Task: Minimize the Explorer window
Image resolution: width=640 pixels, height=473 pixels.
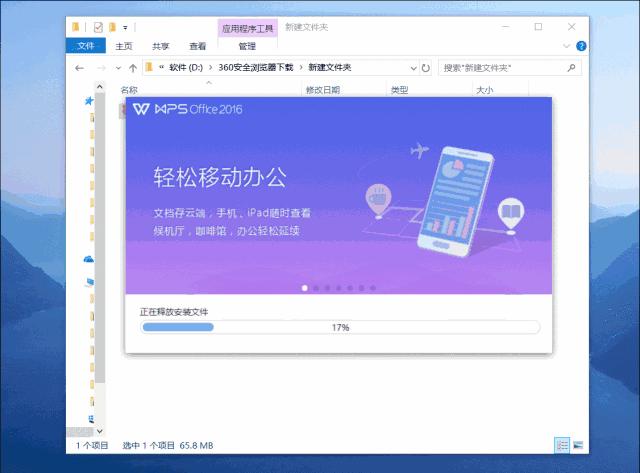Action: coord(505,27)
